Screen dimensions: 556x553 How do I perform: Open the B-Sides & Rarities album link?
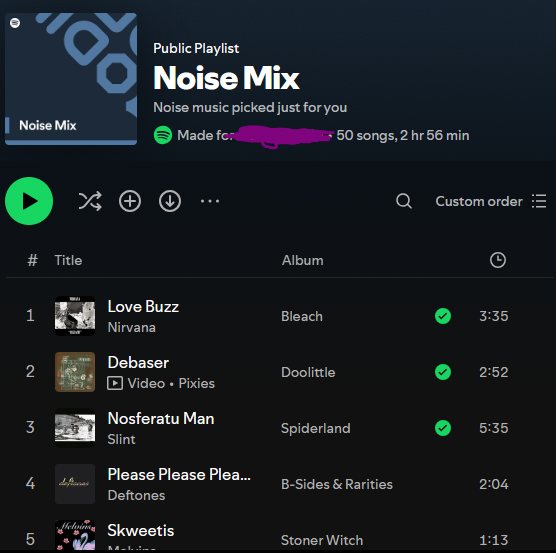tap(337, 484)
